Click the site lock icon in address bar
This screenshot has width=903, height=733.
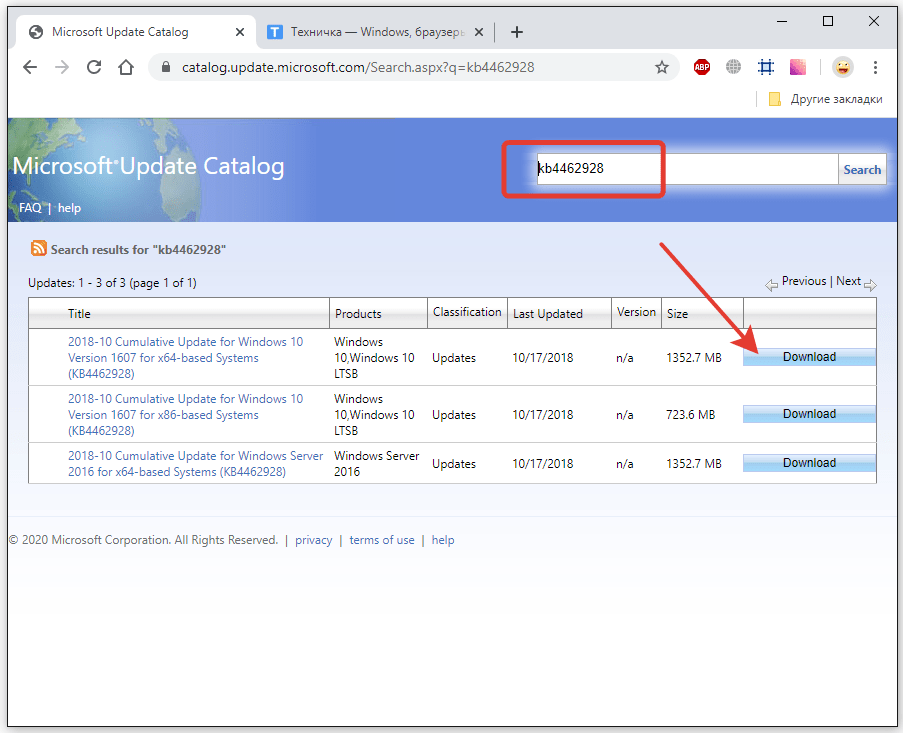pyautogui.click(x=166, y=67)
